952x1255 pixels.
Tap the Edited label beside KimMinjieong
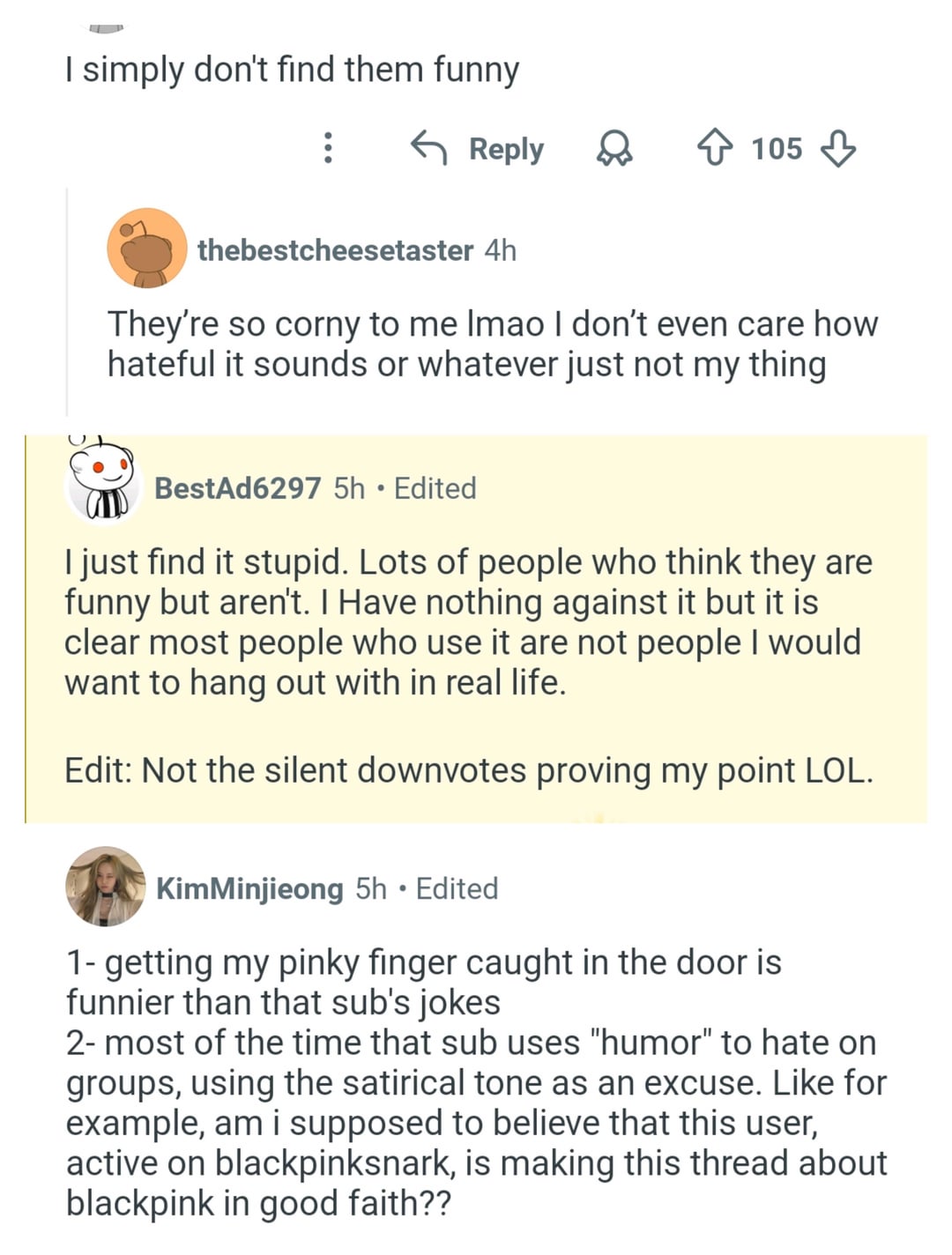click(x=457, y=888)
